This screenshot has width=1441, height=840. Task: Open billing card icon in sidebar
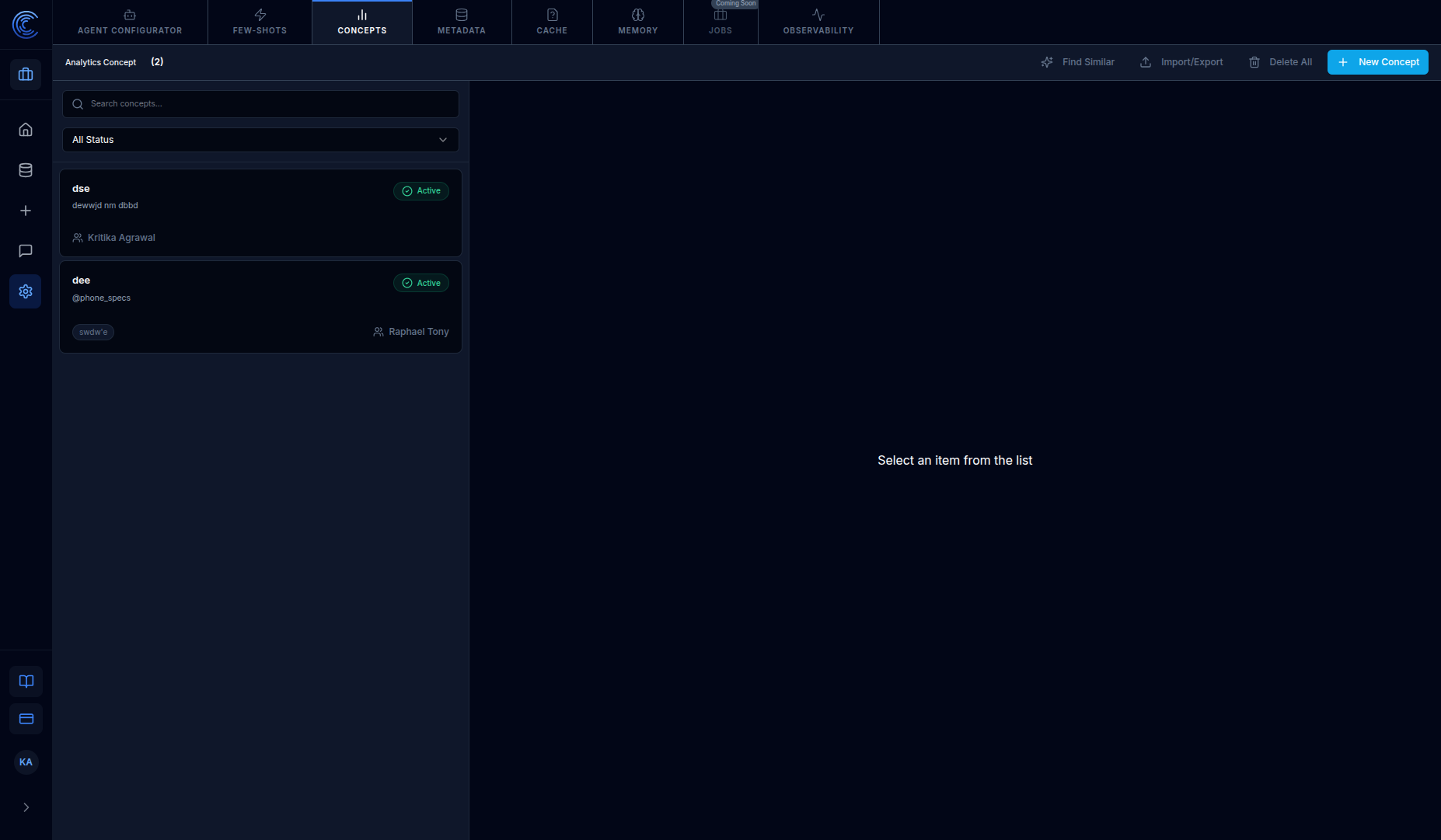(26, 719)
